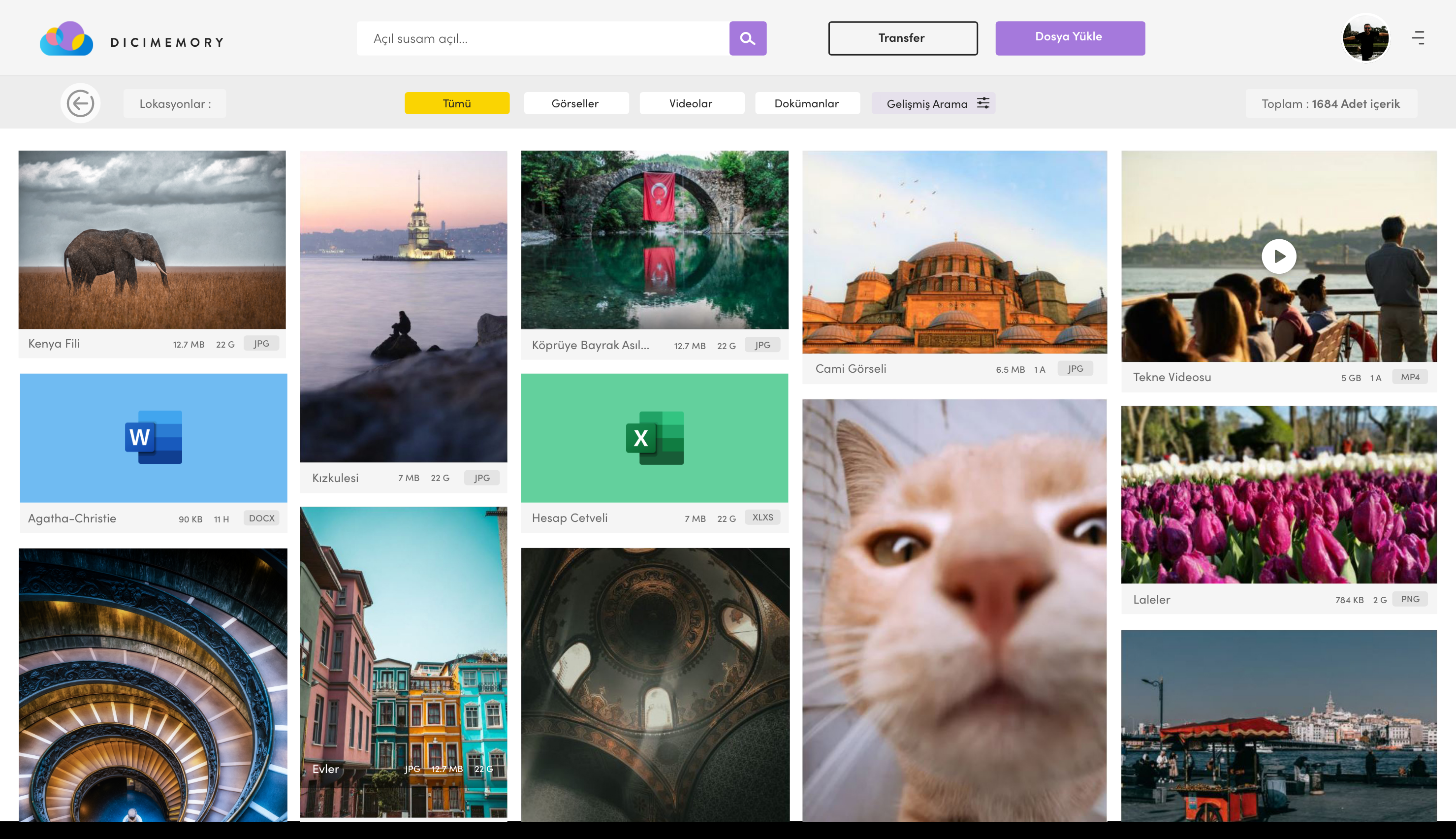
Task: Open the spiral staircase photo thumbnail
Action: 153,684
